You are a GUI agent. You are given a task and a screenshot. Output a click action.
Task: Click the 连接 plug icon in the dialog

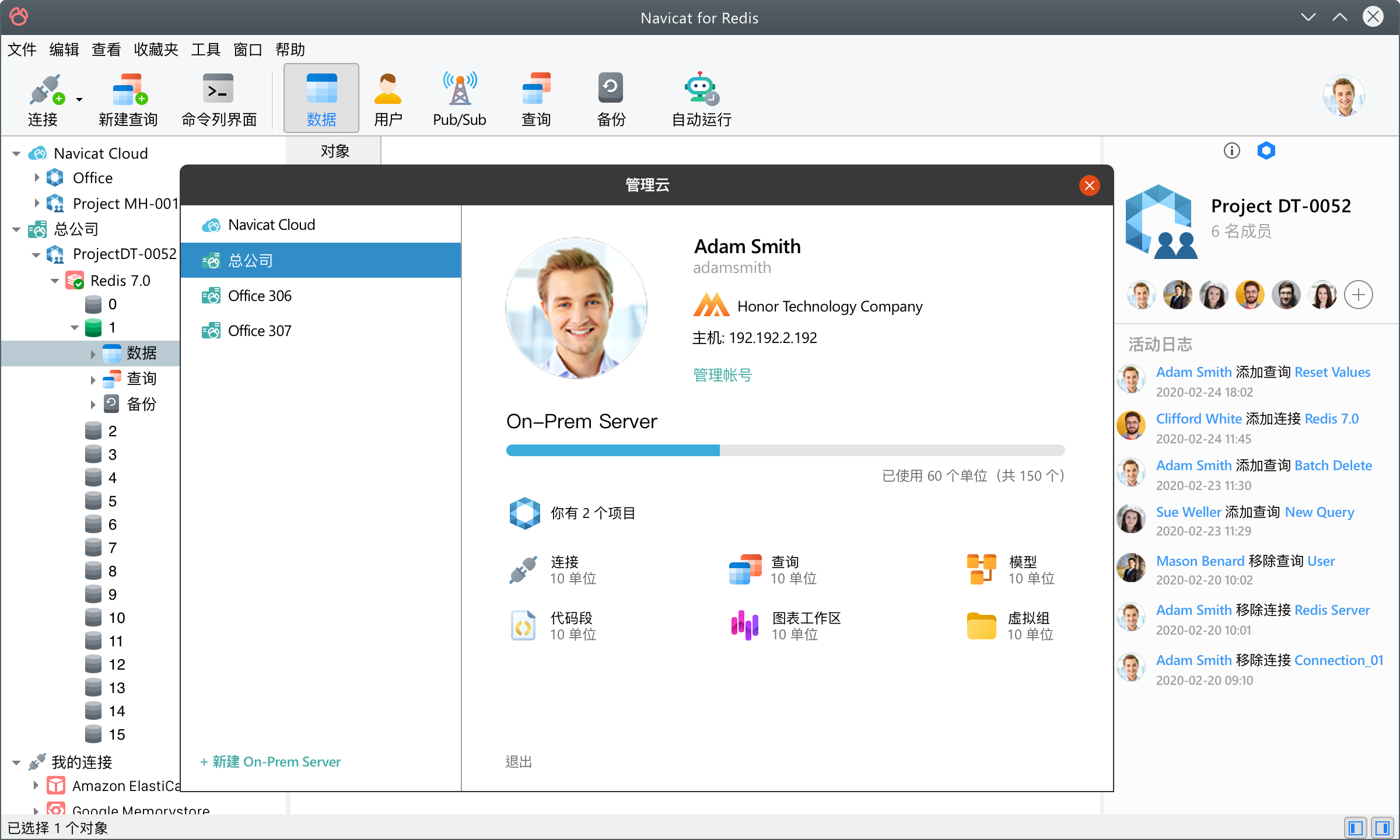coord(523,570)
